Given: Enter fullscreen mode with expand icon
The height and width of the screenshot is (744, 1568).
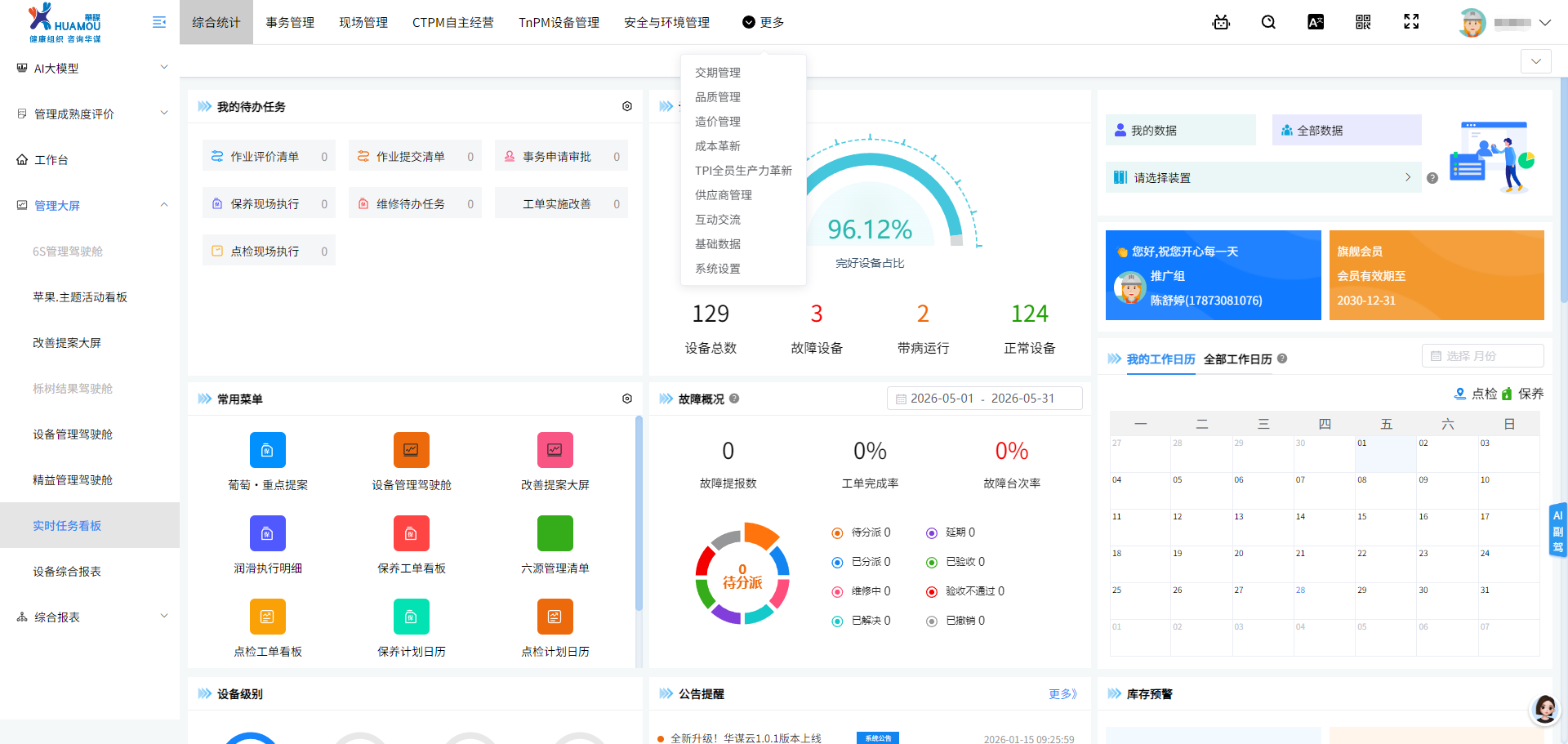Looking at the screenshot, I should point(1411,22).
